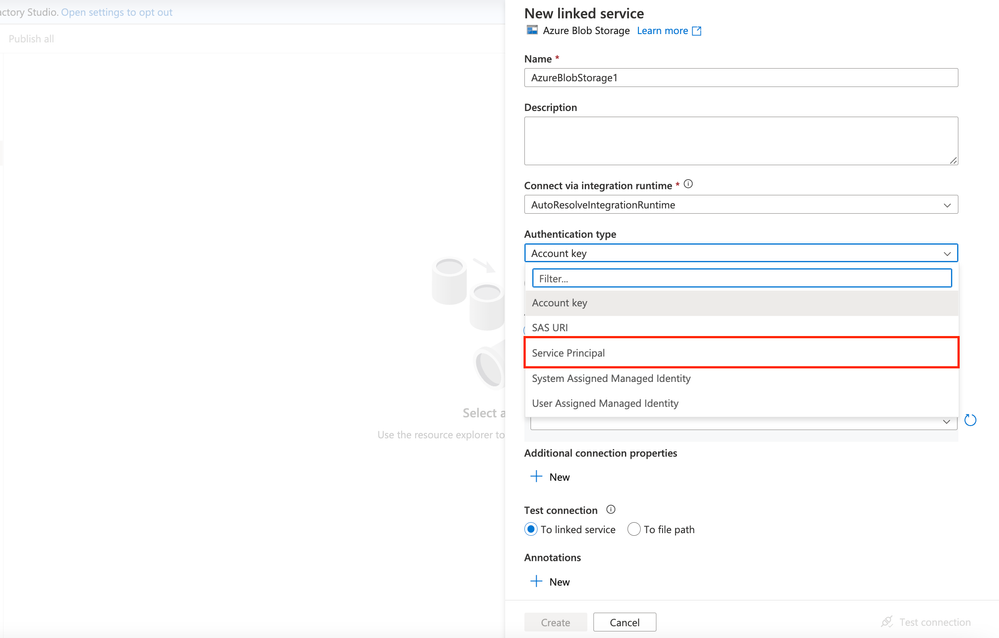
Task: Open the Learn more link
Action: [x=662, y=31]
